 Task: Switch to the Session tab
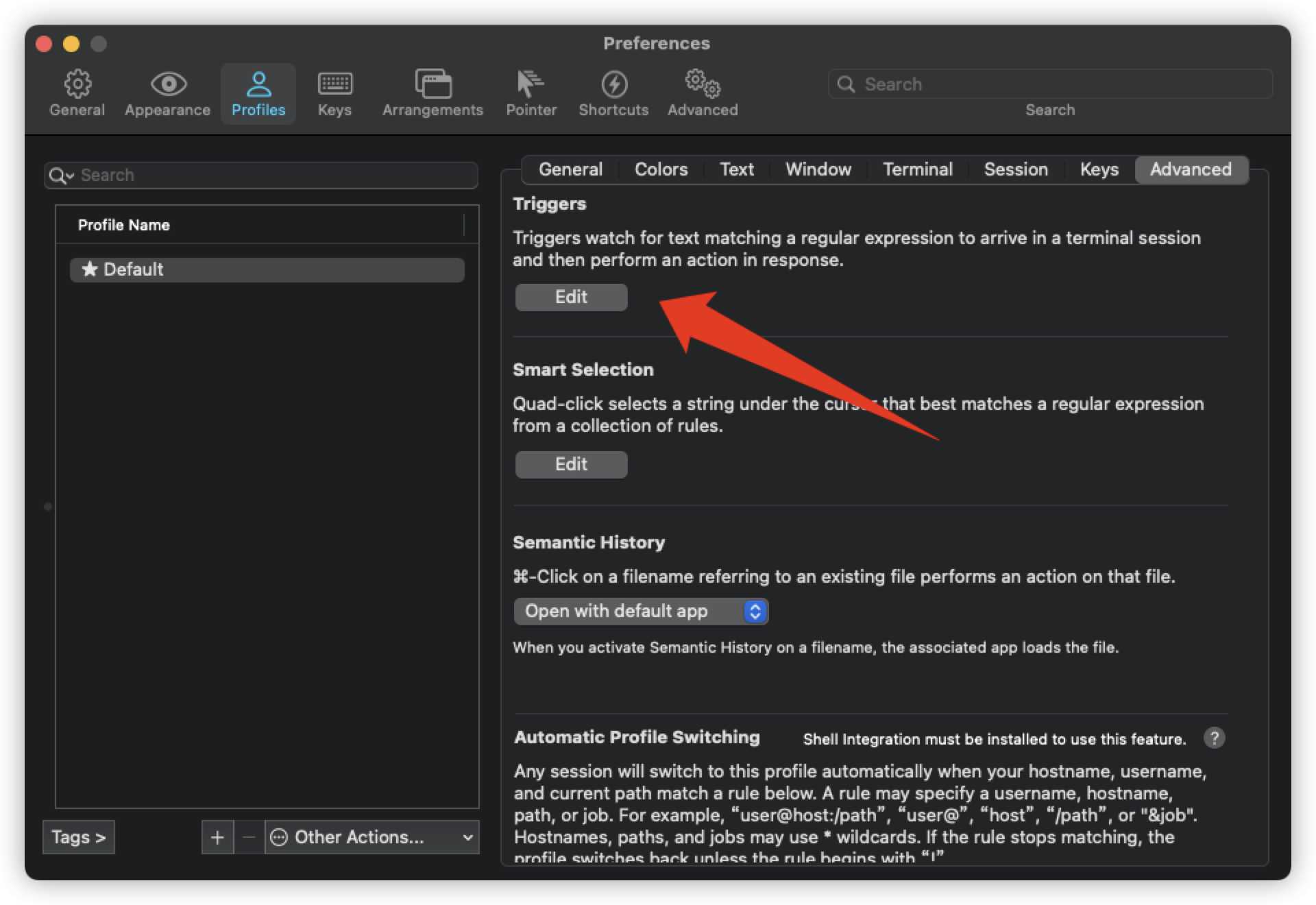[x=1015, y=169]
